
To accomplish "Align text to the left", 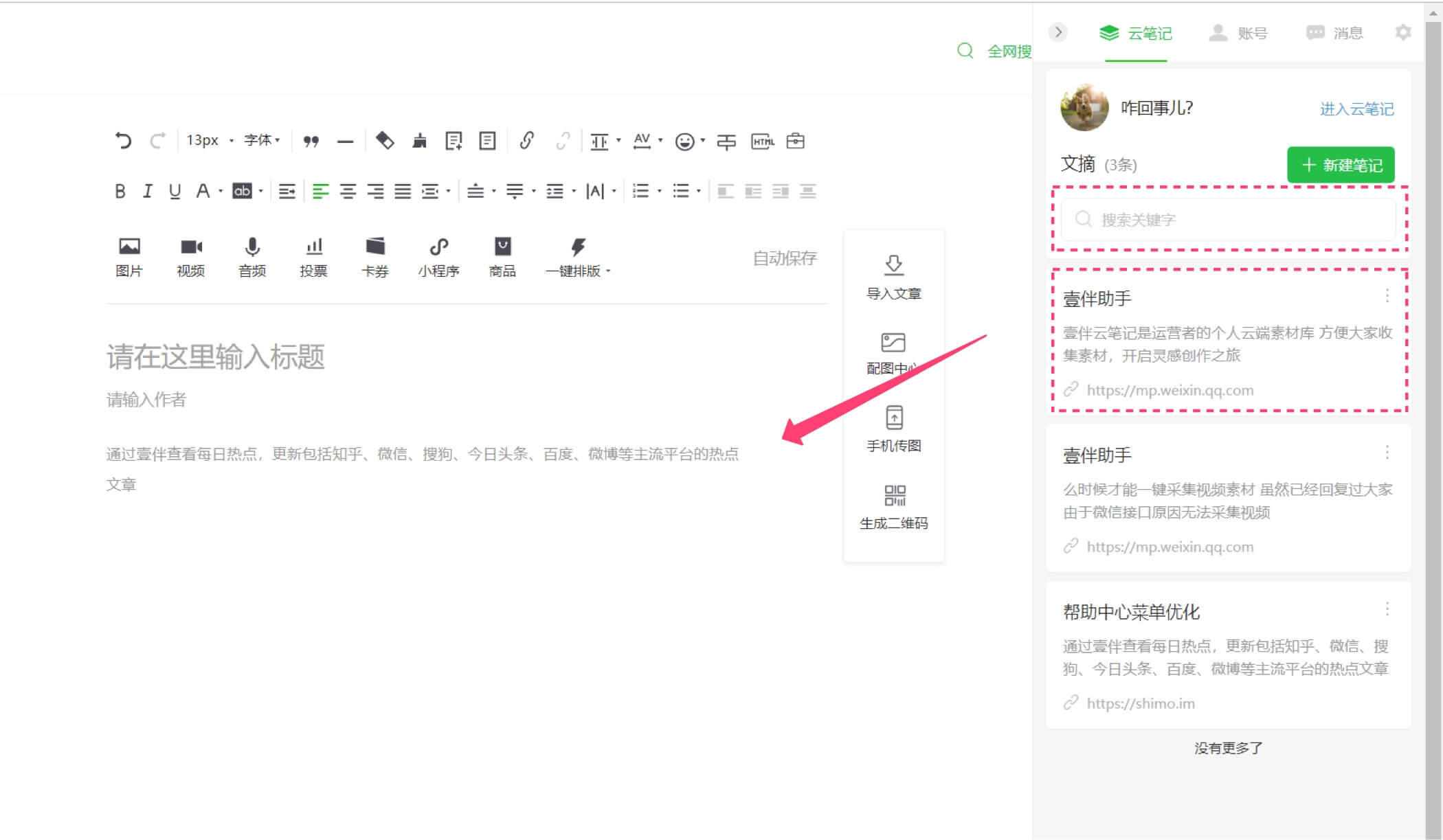I will [x=320, y=191].
